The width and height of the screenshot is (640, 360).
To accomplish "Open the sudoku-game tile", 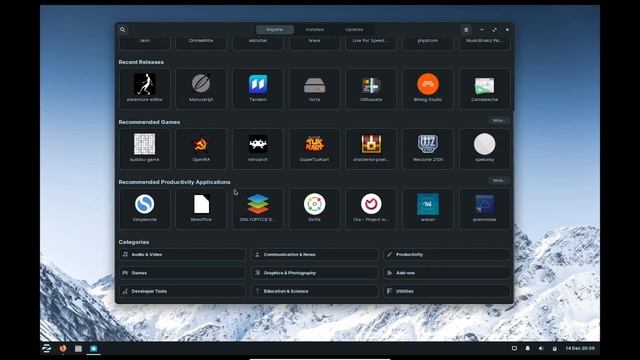I will click(144, 149).
